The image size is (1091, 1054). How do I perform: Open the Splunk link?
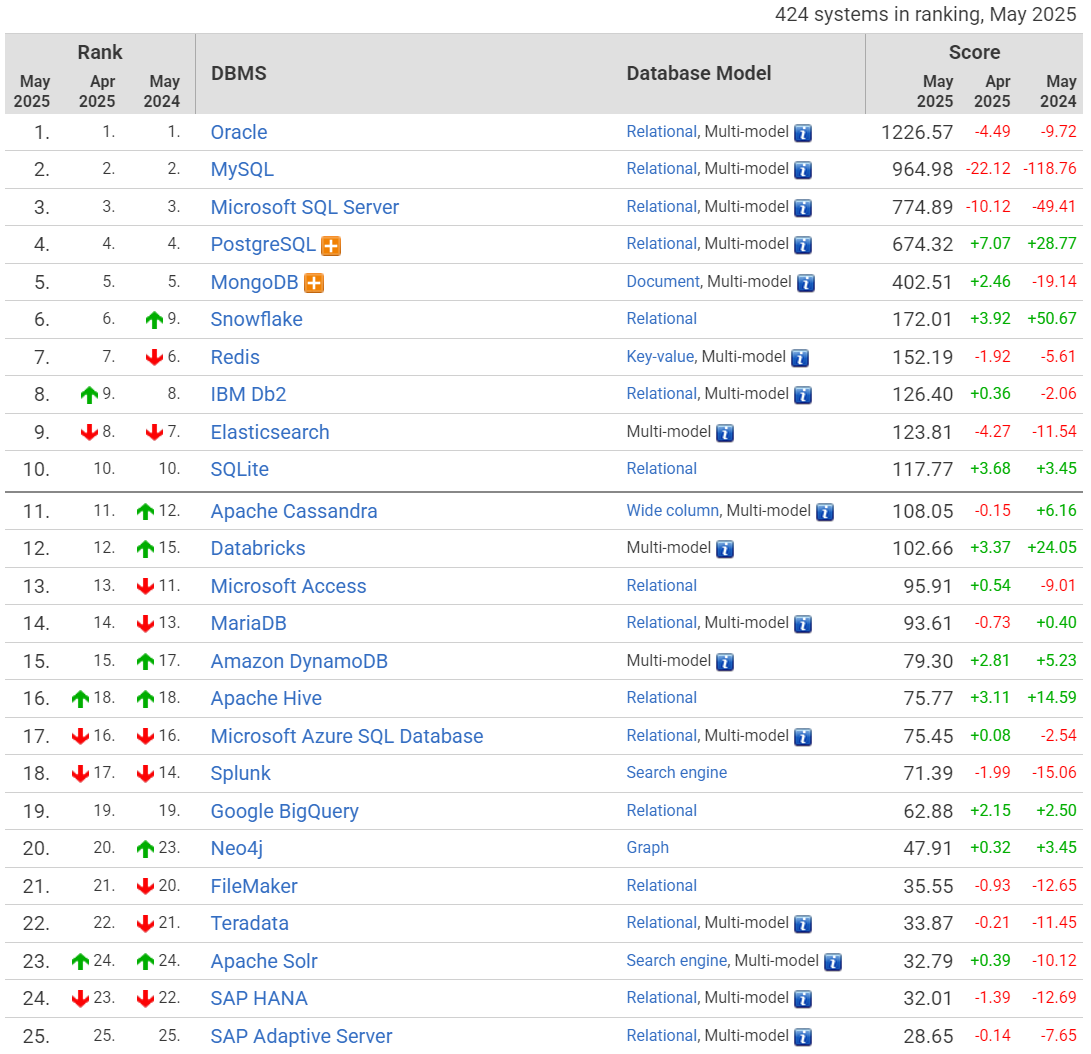(x=241, y=774)
